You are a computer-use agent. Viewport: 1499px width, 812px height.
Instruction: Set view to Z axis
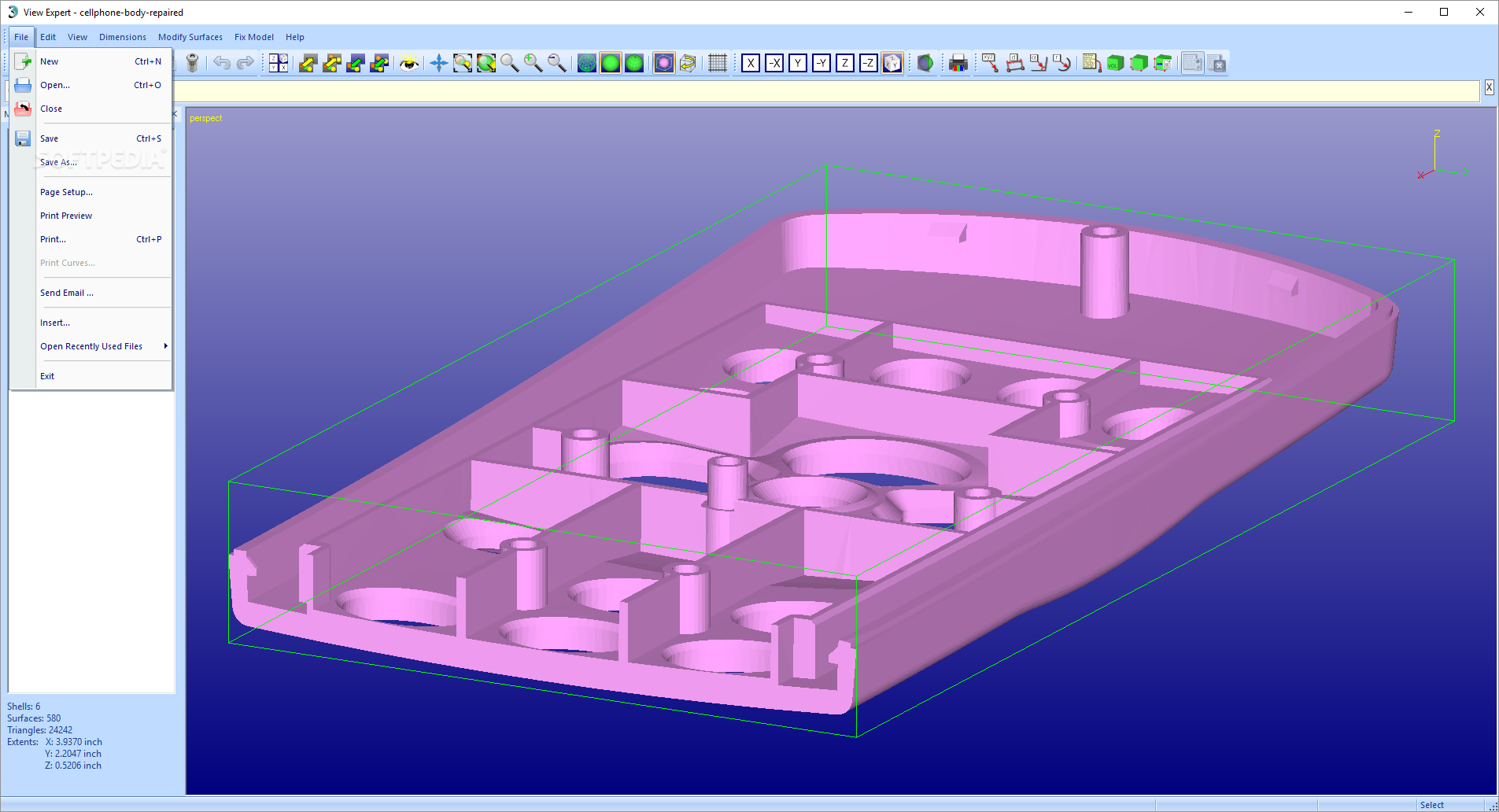pos(845,63)
